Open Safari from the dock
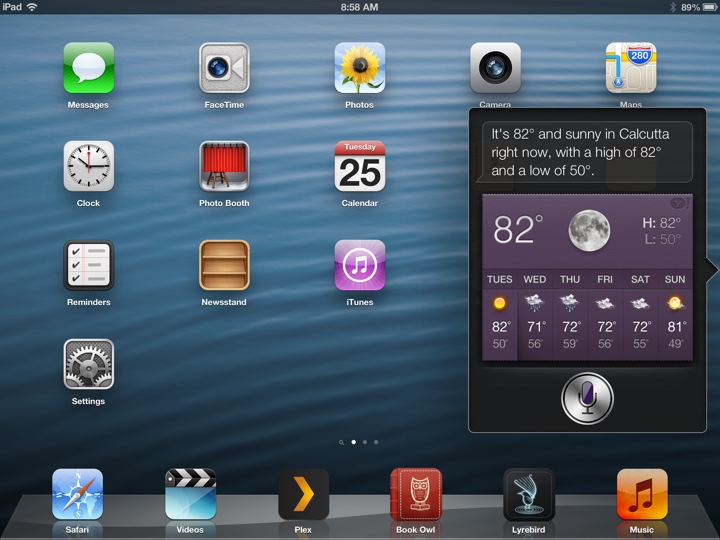Image resolution: width=720 pixels, height=540 pixels. (77, 494)
